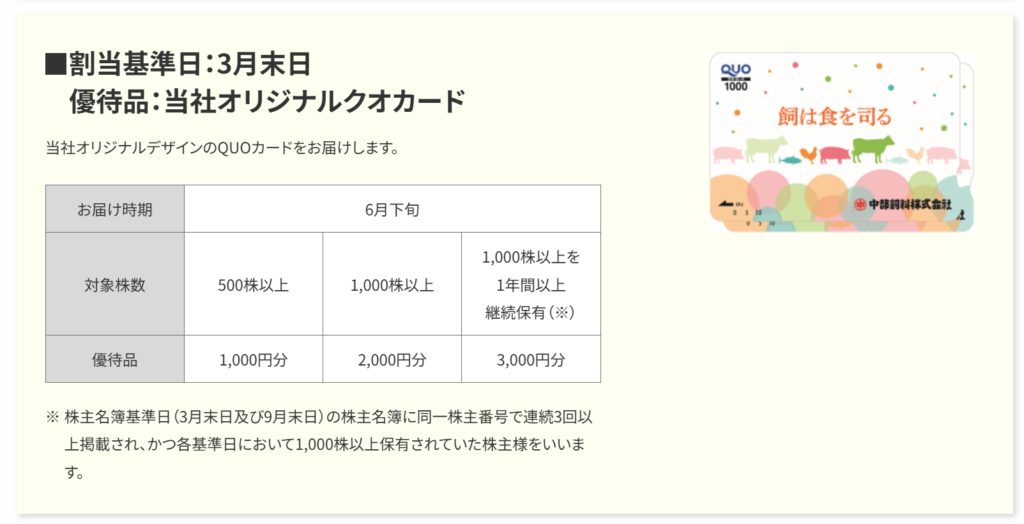This screenshot has height=524, width=1024.
Task: Click the 2,000円分 benefit cell
Action: (x=392, y=359)
